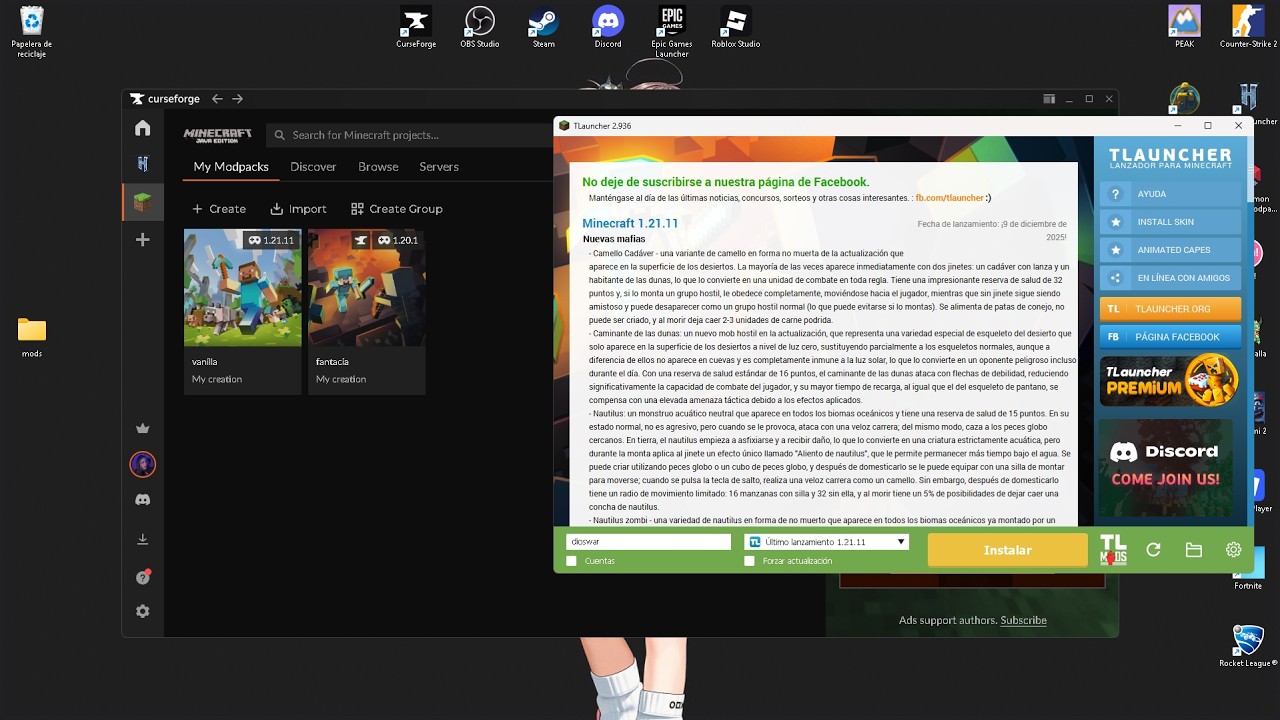Click the TLauncher username input field
Screen dimensions: 1280x720
click(x=648, y=542)
